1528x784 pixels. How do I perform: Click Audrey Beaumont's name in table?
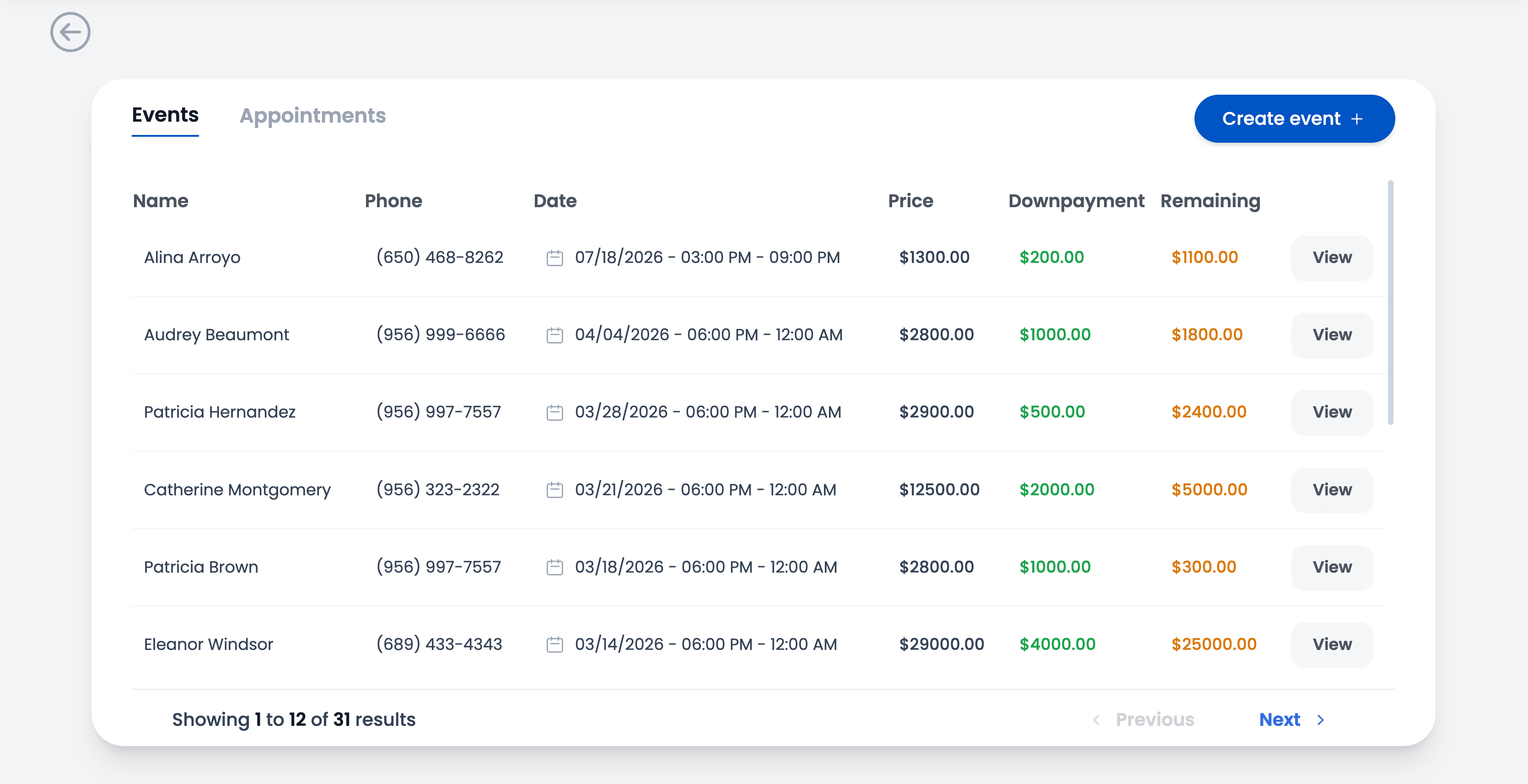216,335
